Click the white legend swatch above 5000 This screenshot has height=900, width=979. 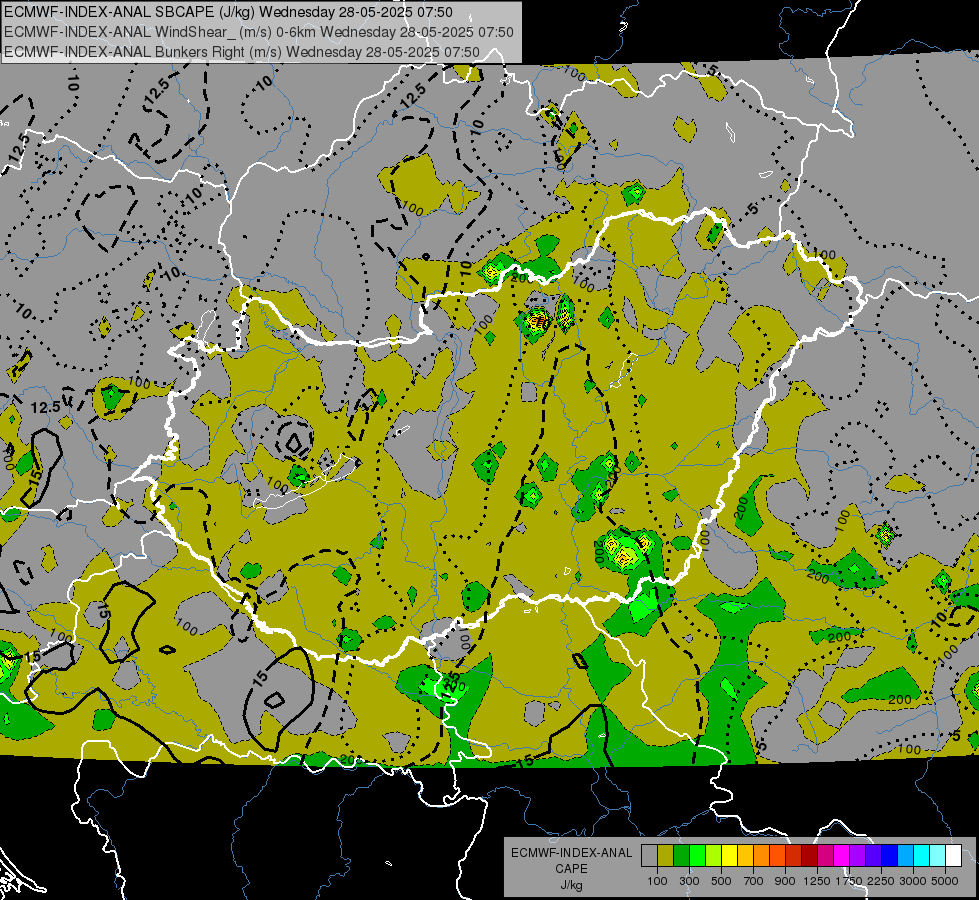pyautogui.click(x=954, y=855)
